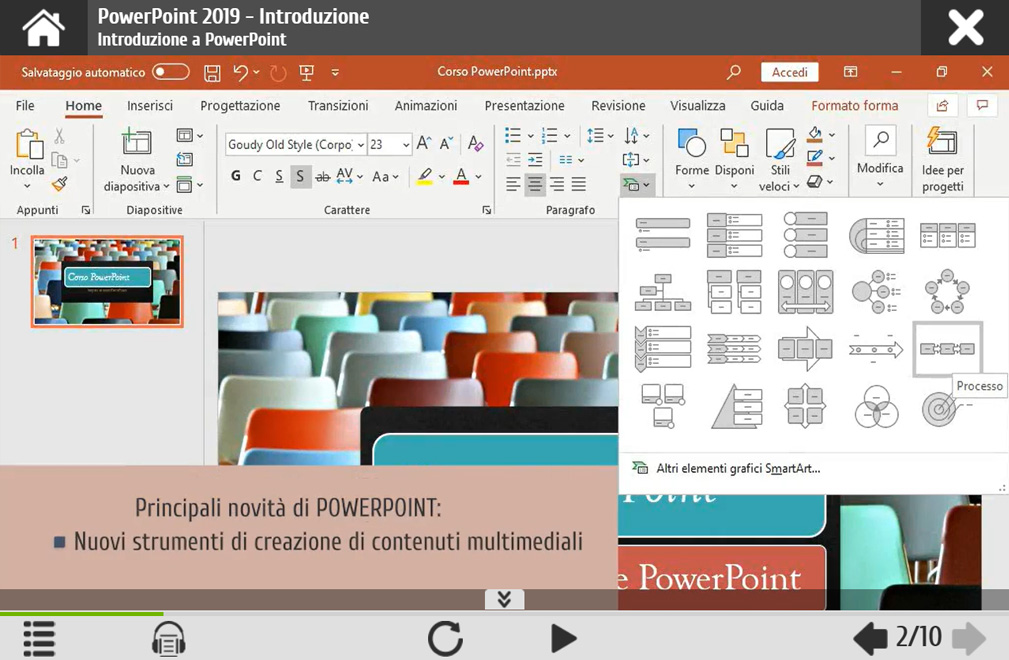Toggle Bold (G) formatting

[236, 176]
